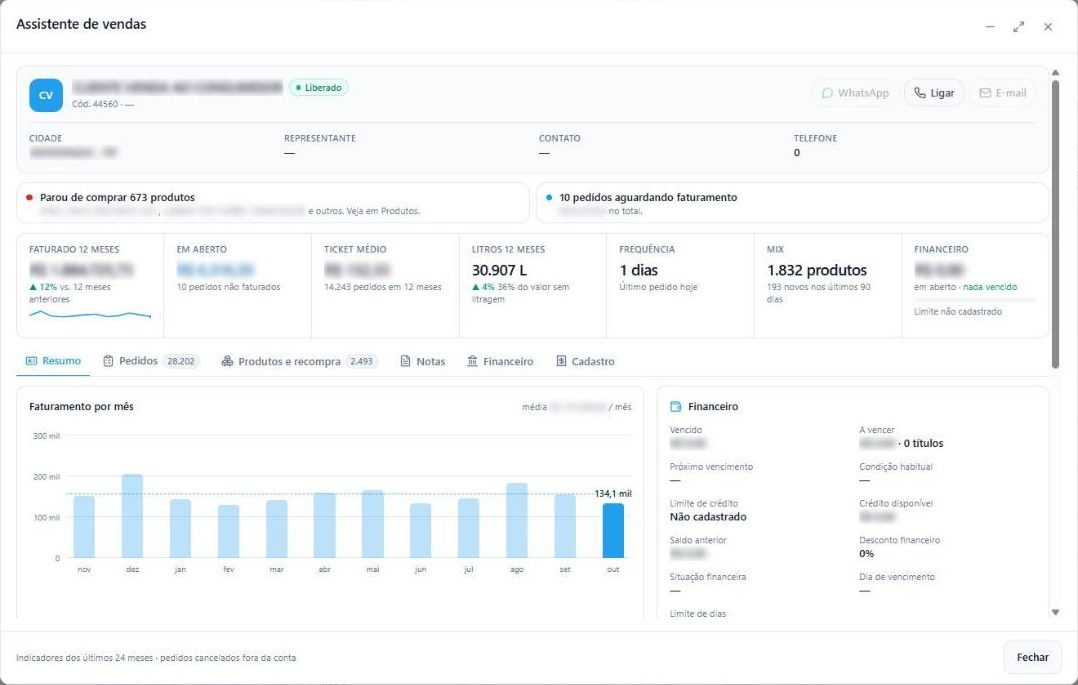Viewport: 1078px width, 685px height.
Task: Click the 'Faturamento por mês' chart title
Action: coord(81,406)
